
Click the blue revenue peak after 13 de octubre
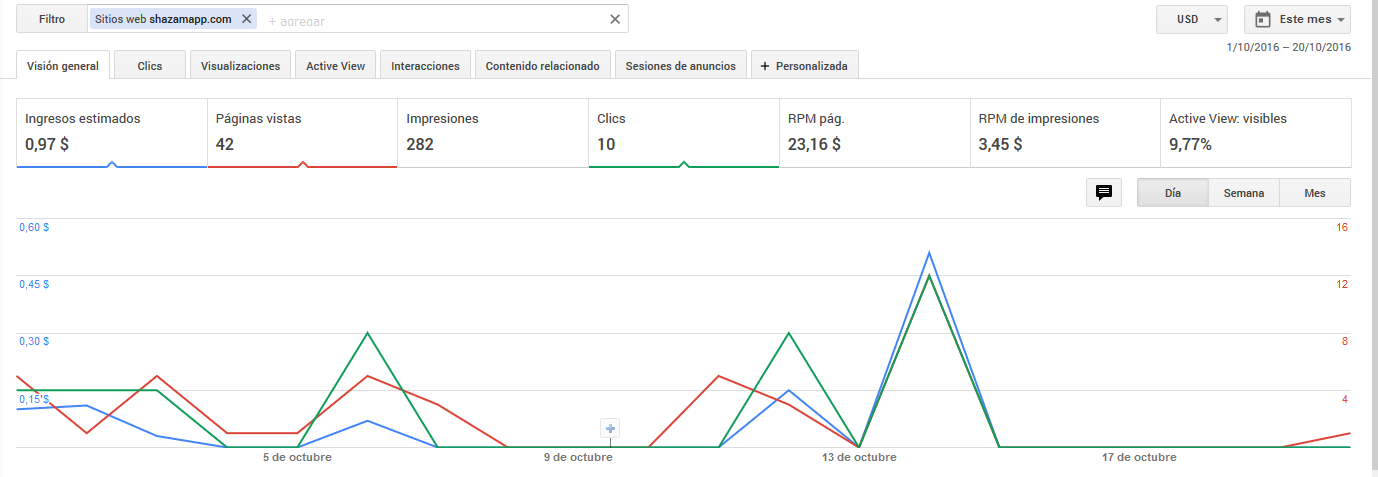(x=929, y=253)
